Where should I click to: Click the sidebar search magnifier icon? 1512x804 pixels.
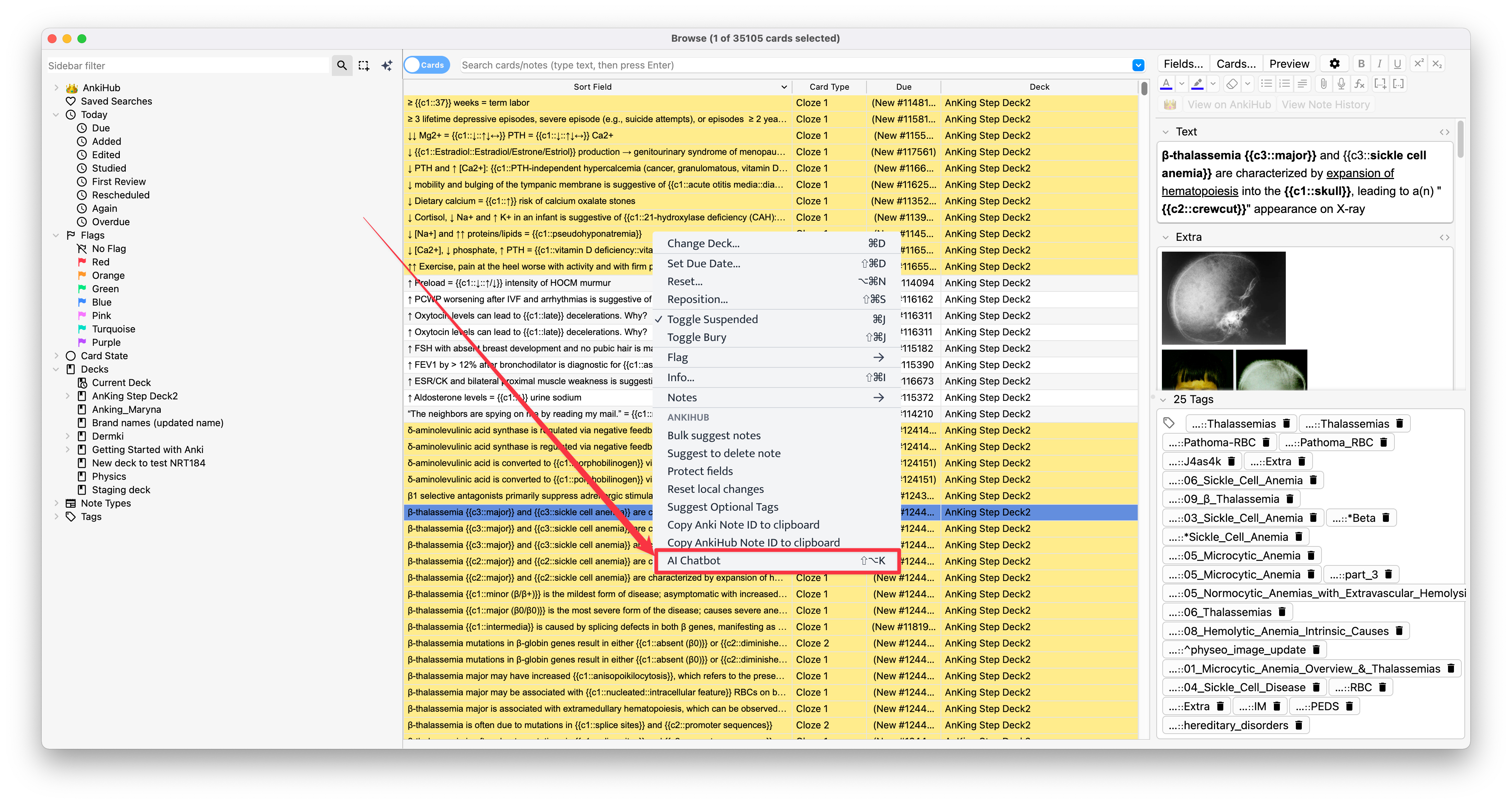tap(342, 65)
